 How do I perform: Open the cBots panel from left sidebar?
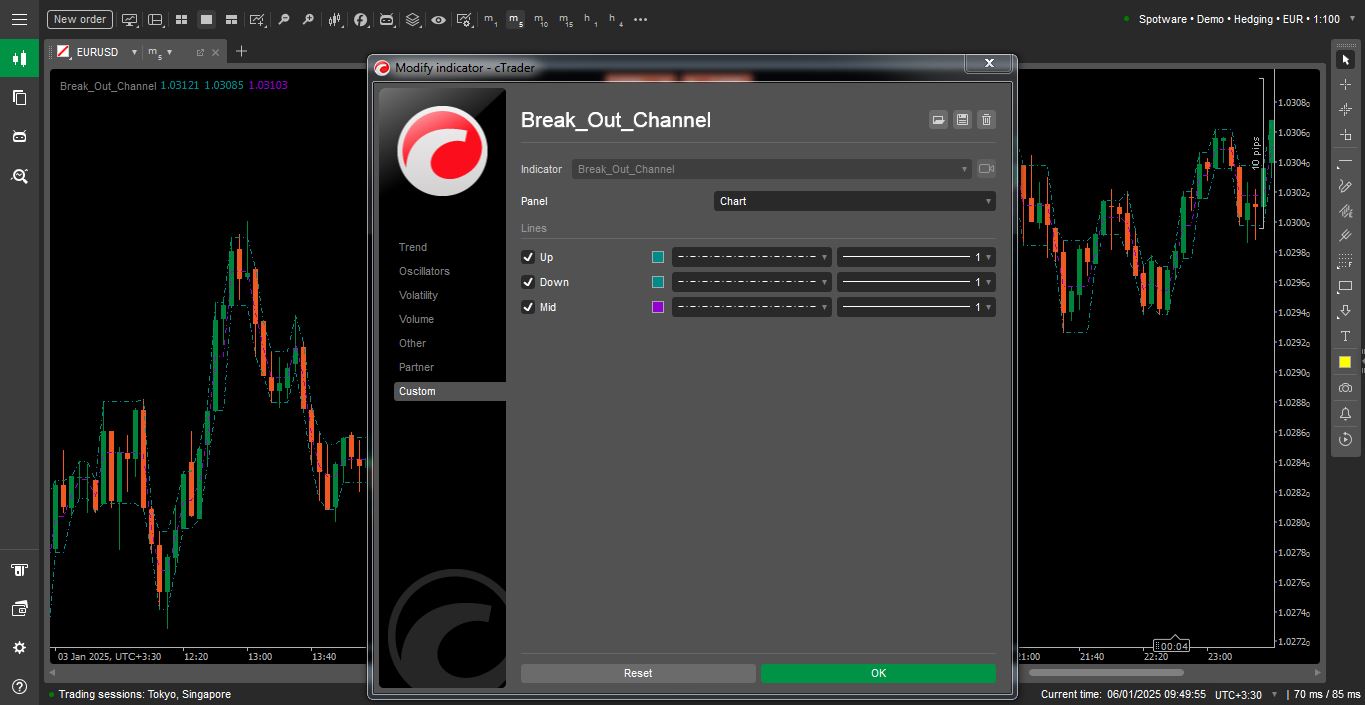20,136
